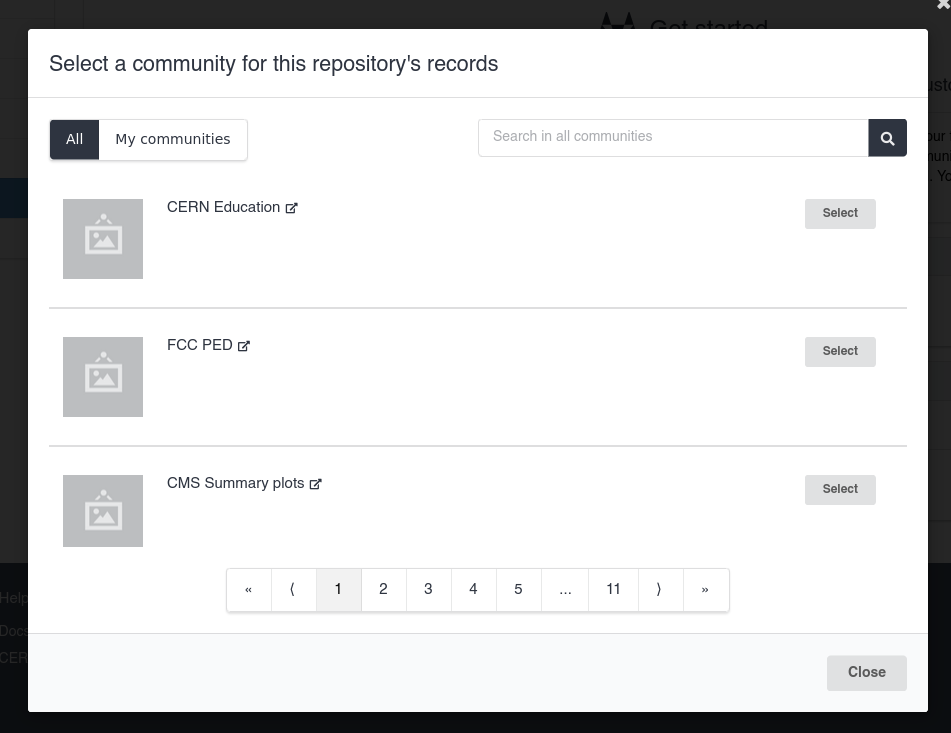Click FCC PED placeholder image
The height and width of the screenshot is (733, 951).
(x=103, y=377)
